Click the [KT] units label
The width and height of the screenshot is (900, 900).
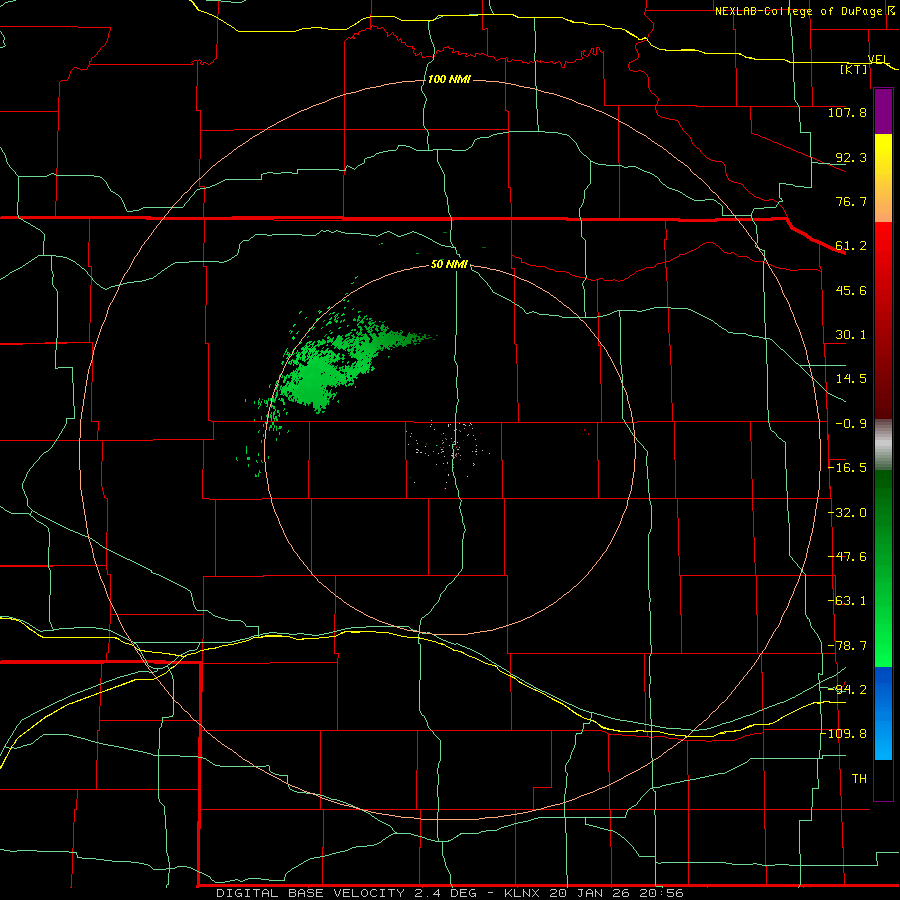coord(854,69)
